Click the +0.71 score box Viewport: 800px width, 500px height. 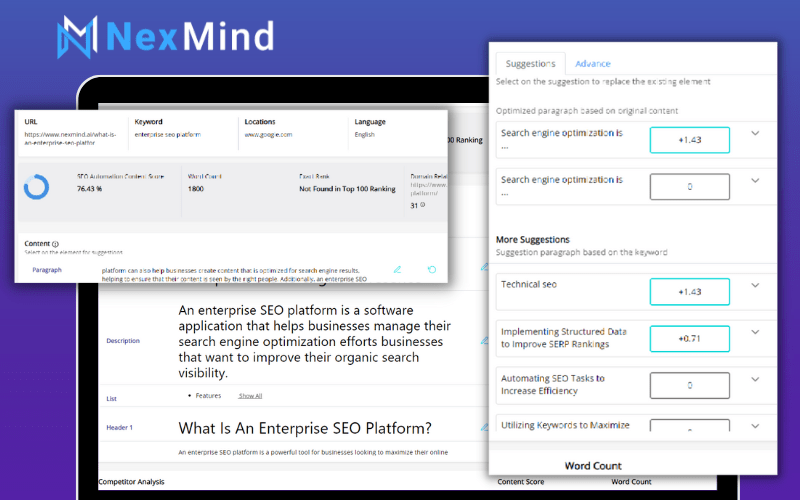click(x=689, y=339)
